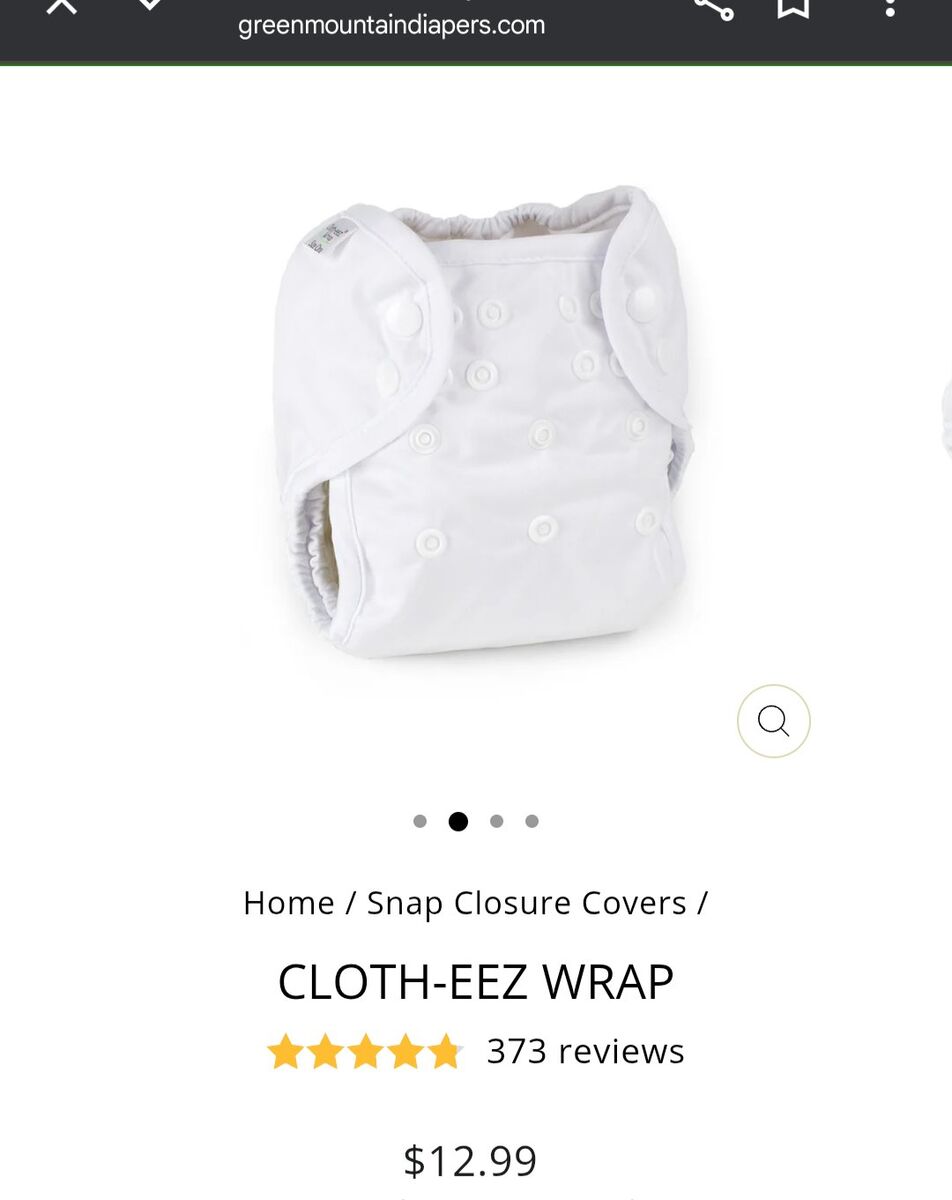
Task: Jump to the fourth carousel dot
Action: tap(532, 821)
